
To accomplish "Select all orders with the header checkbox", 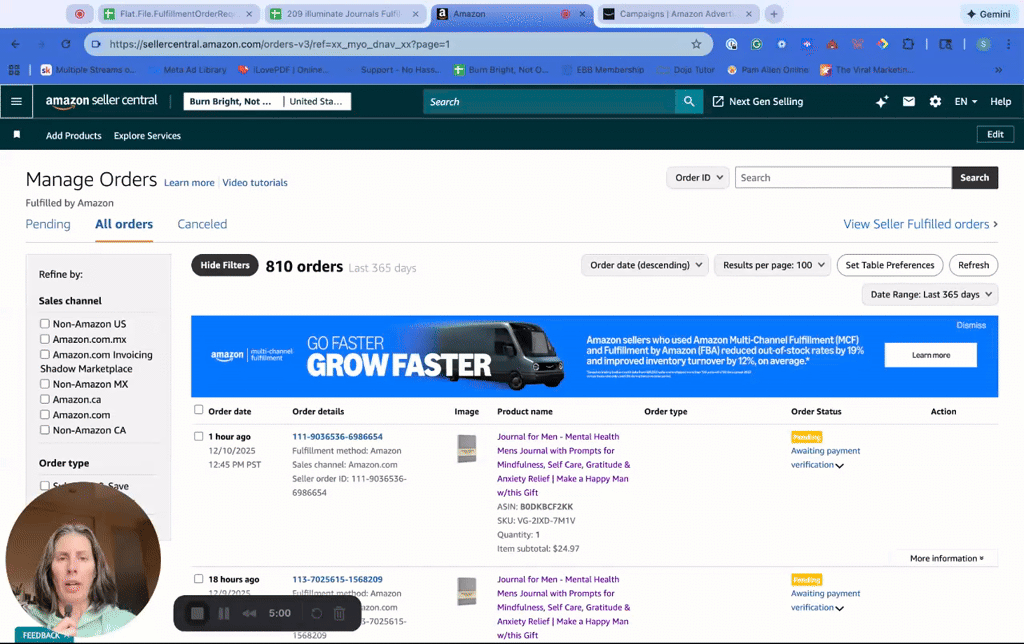I will pyautogui.click(x=197, y=410).
